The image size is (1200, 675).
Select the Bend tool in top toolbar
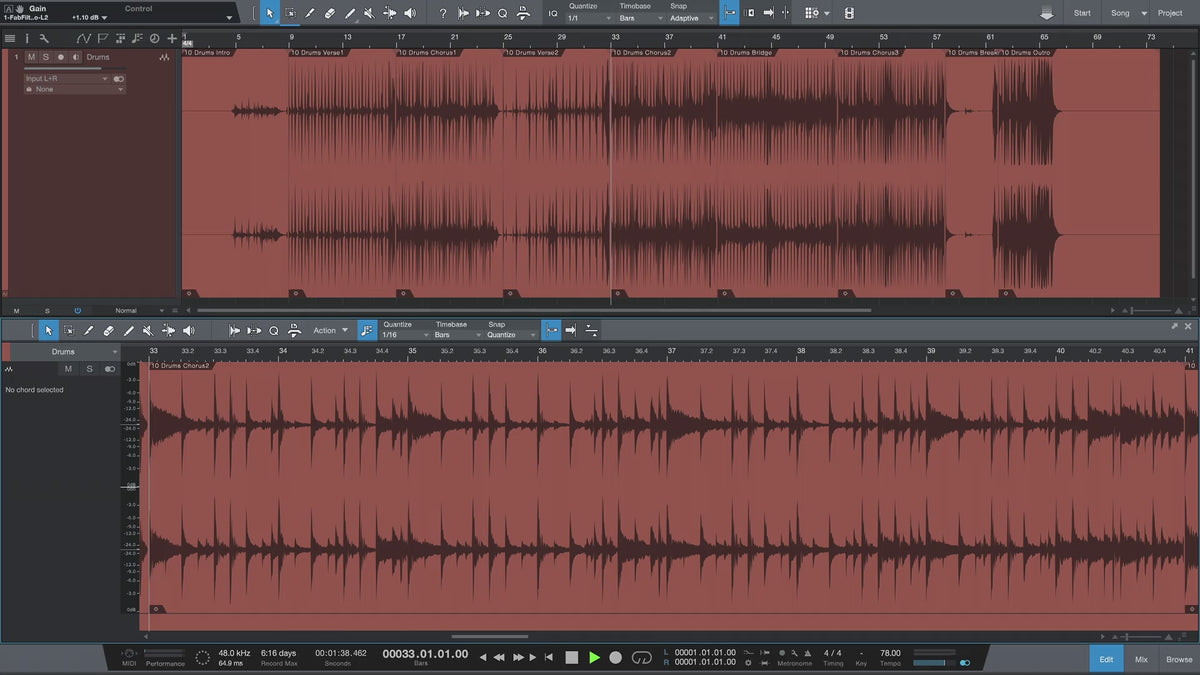click(x=389, y=13)
